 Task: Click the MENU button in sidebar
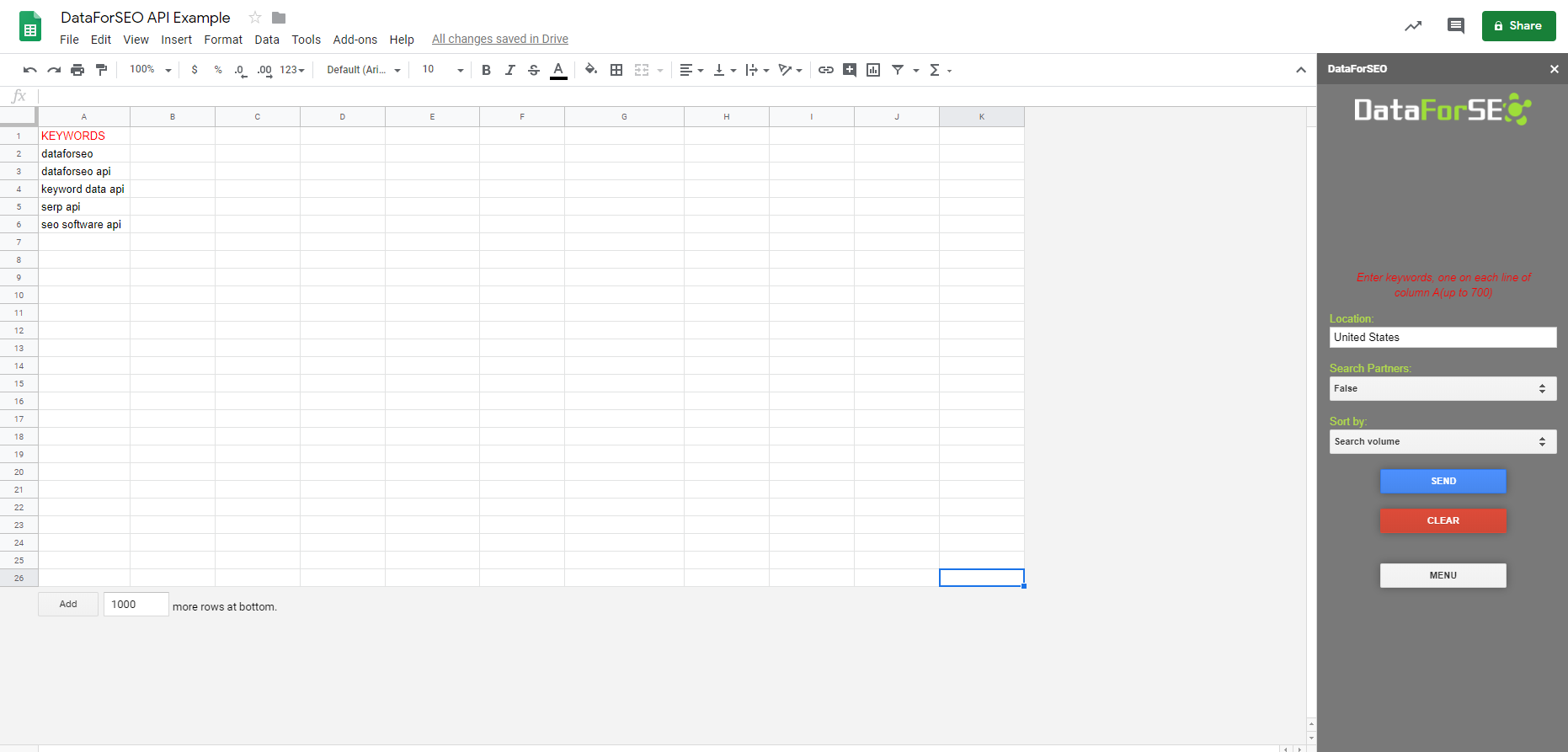pyautogui.click(x=1443, y=575)
